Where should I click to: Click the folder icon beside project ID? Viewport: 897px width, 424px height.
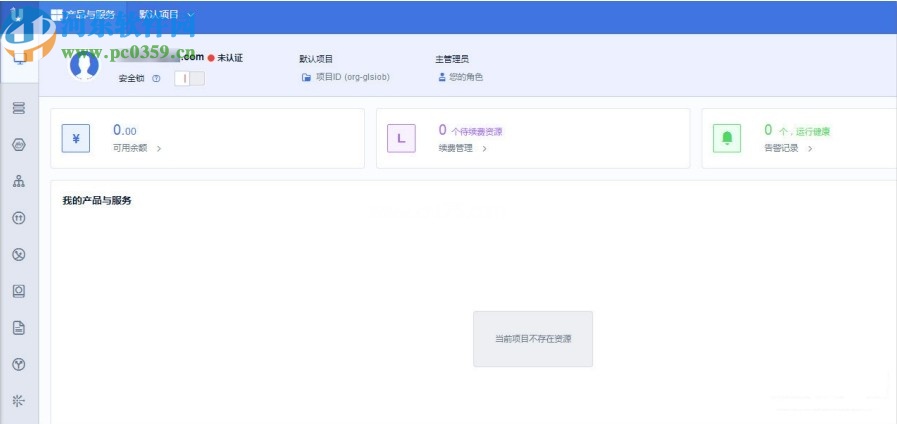pyautogui.click(x=306, y=77)
